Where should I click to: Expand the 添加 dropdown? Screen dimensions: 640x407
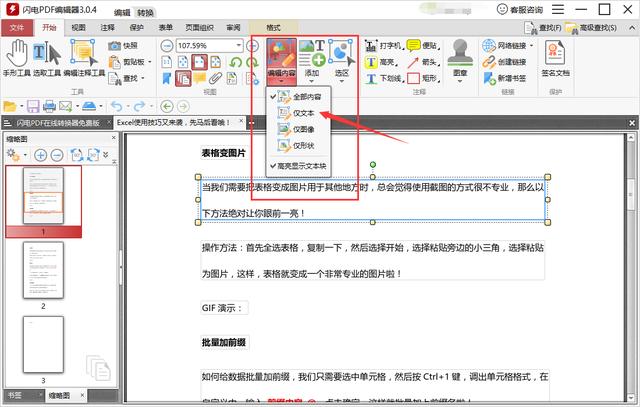[312, 82]
